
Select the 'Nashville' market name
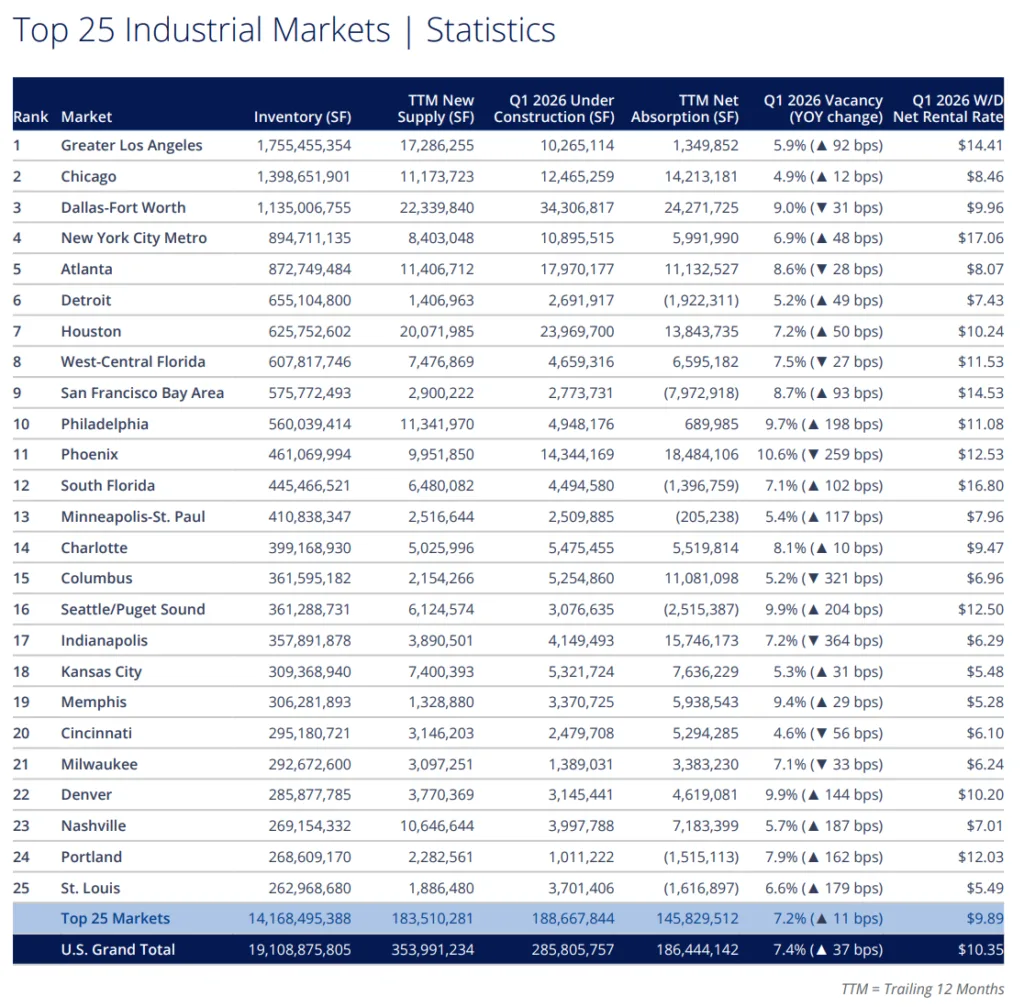click(x=93, y=826)
